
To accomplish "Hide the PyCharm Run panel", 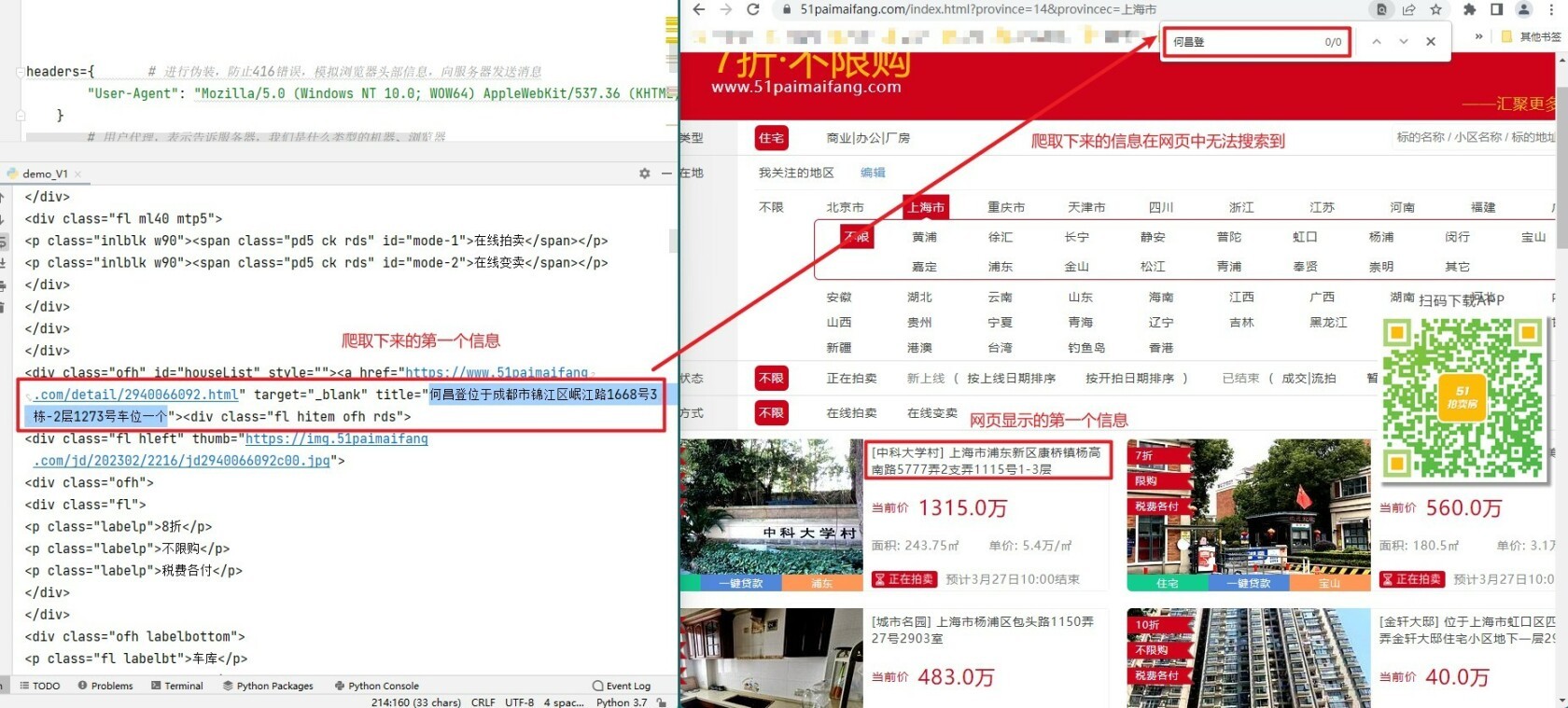I will tap(666, 174).
